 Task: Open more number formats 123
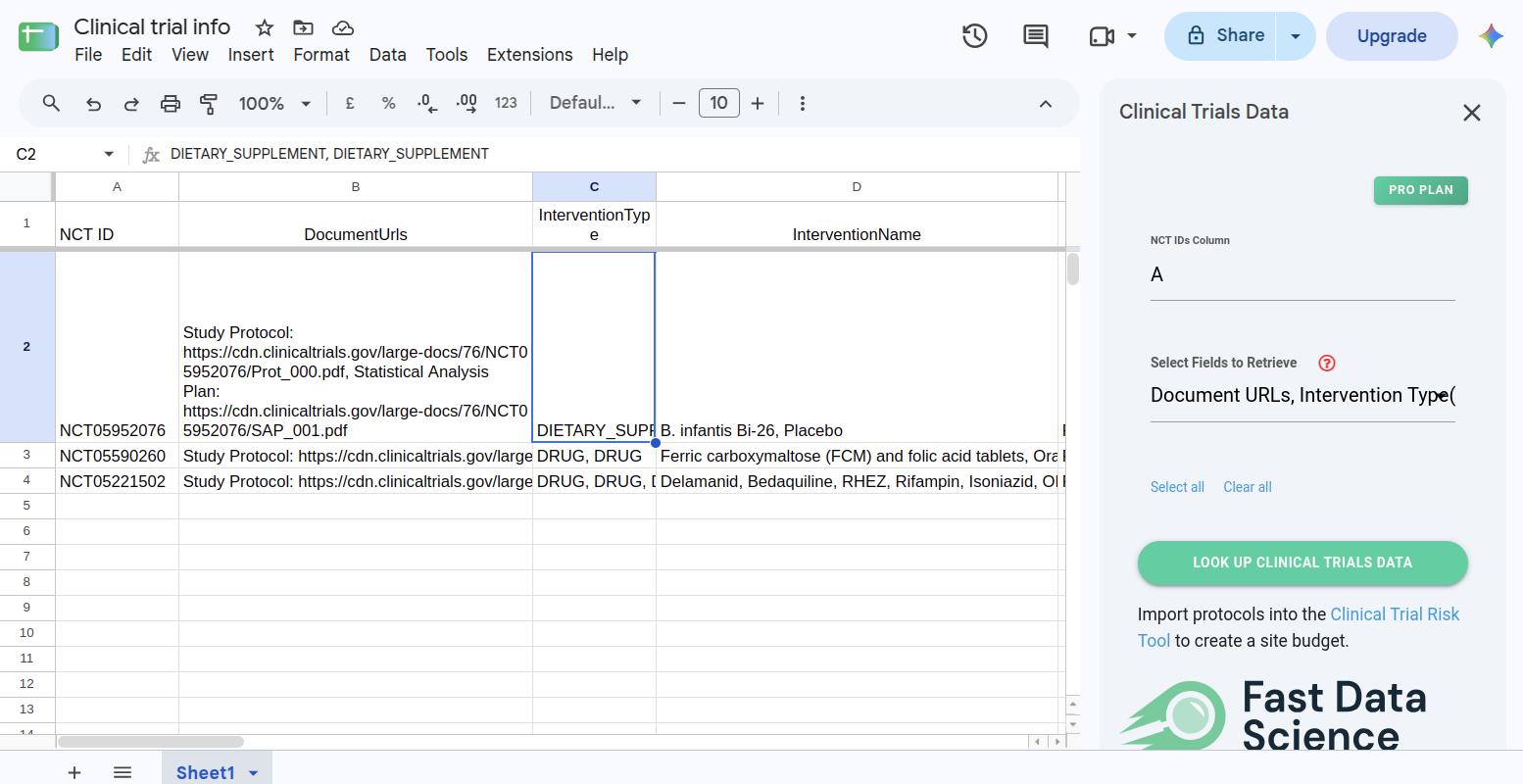pyautogui.click(x=506, y=103)
